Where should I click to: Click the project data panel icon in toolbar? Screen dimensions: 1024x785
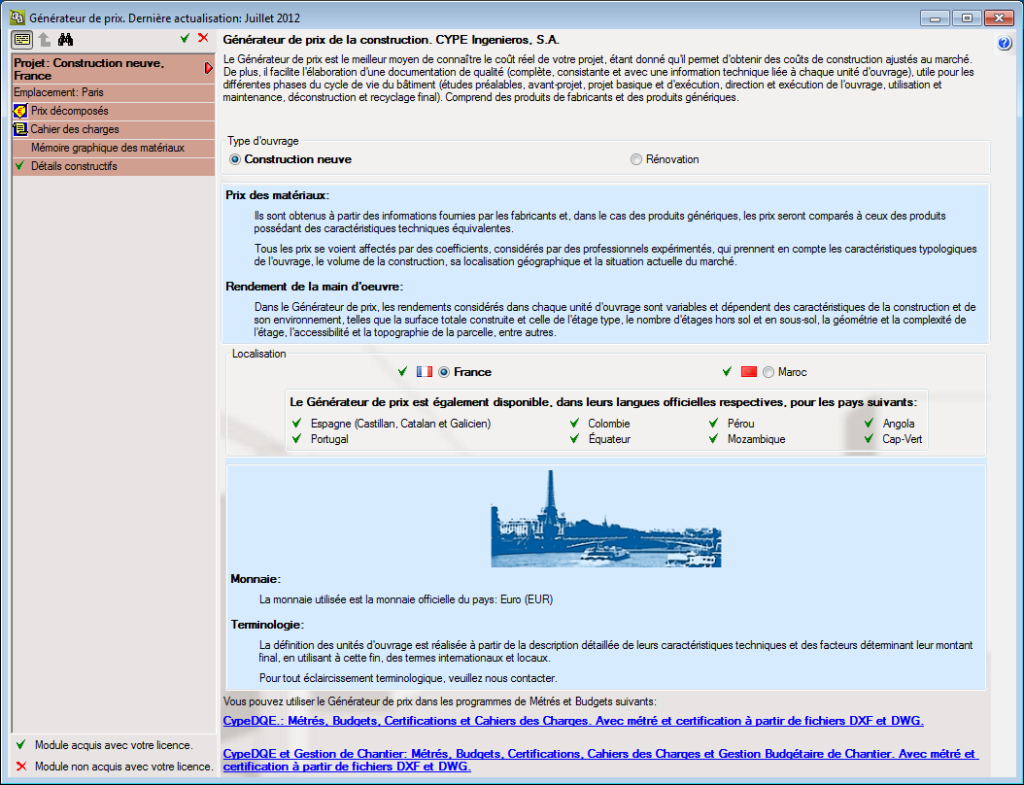coord(22,39)
